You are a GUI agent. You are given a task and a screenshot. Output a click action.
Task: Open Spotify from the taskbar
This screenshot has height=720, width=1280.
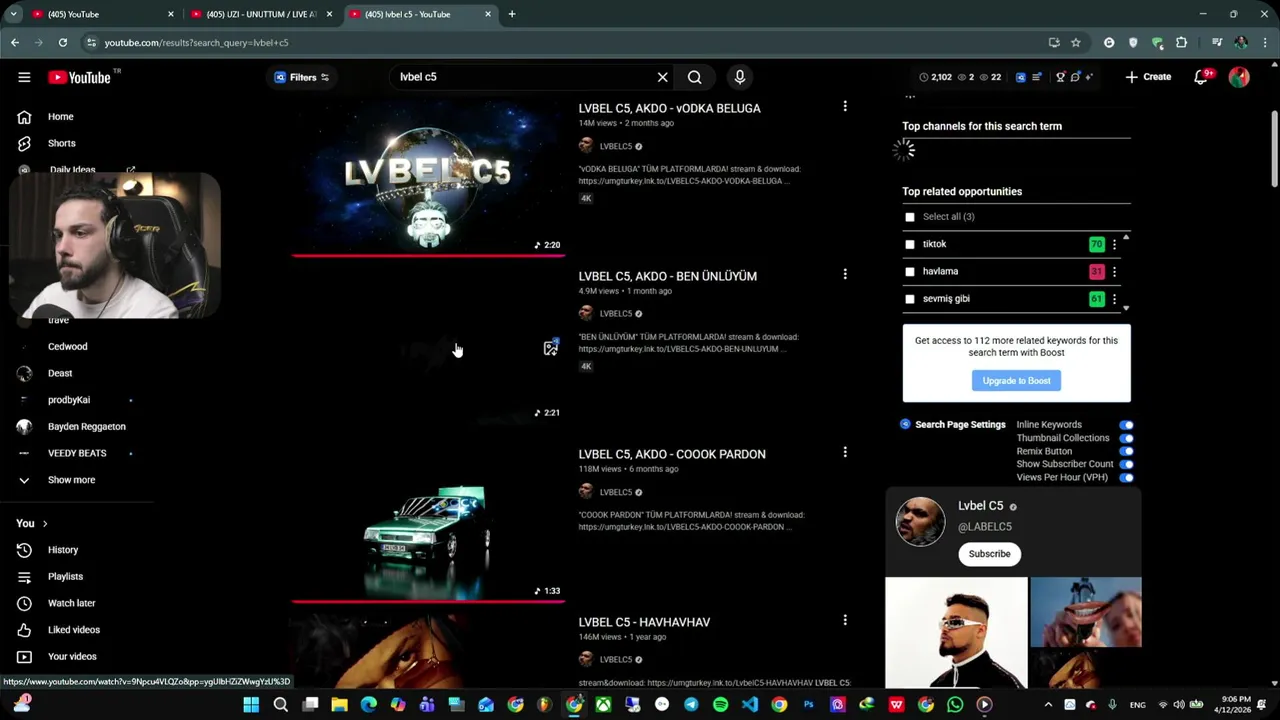point(720,705)
